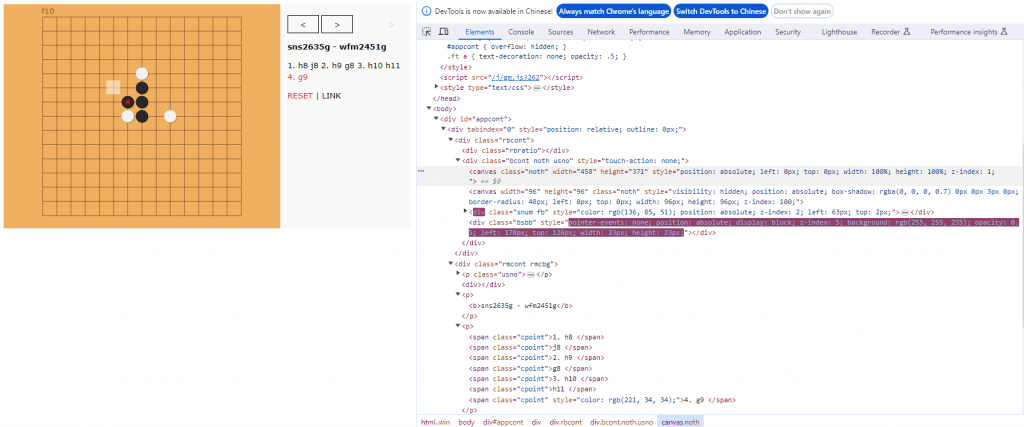The width and height of the screenshot is (1024, 427).
Task: Expand ellipsis in p class usno row
Action: point(530,274)
